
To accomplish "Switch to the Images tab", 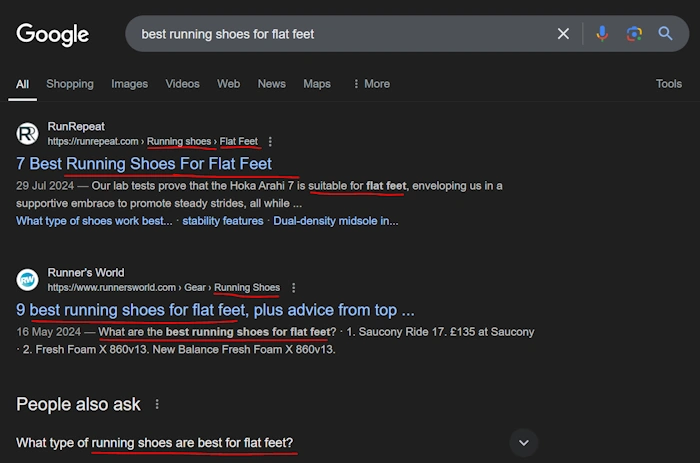I will pos(129,84).
